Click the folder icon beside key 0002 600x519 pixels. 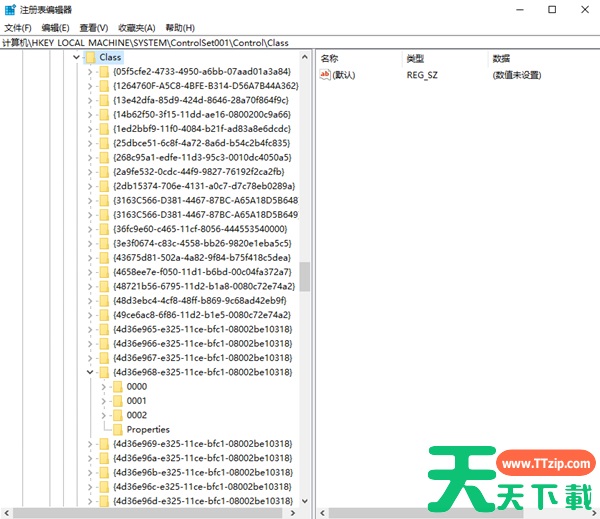[x=117, y=415]
